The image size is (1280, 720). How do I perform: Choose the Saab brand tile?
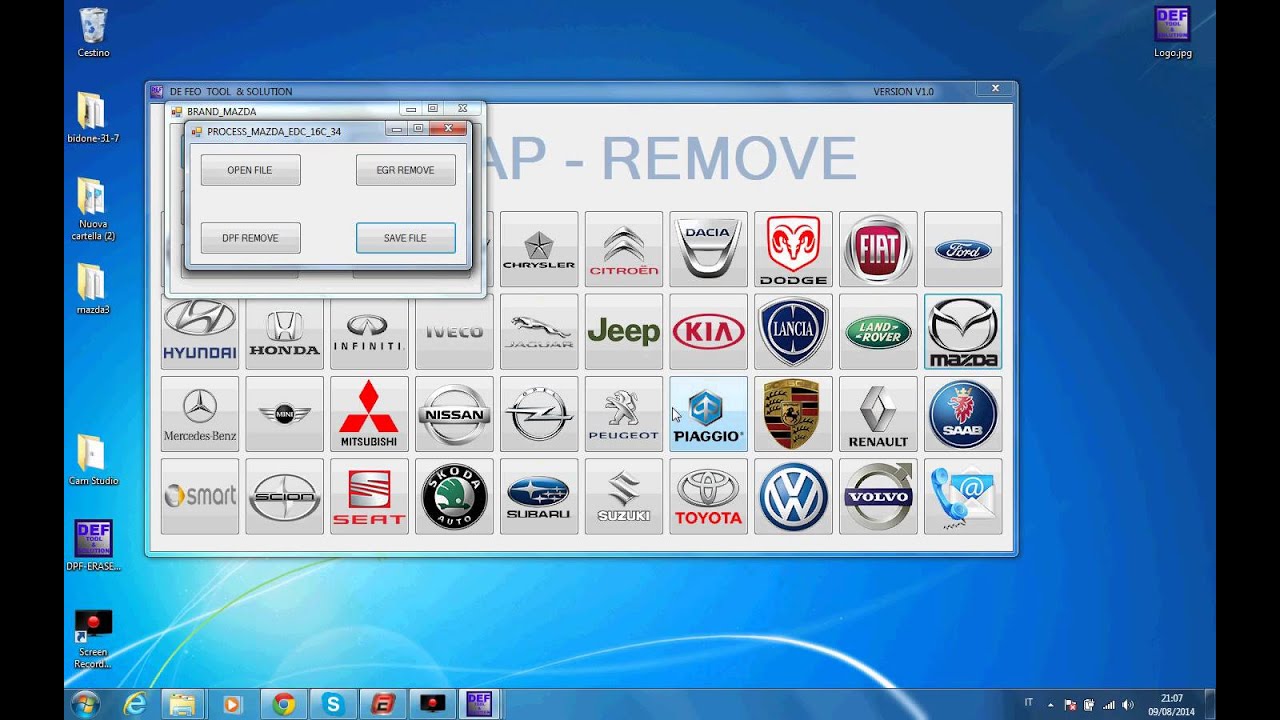(x=963, y=414)
